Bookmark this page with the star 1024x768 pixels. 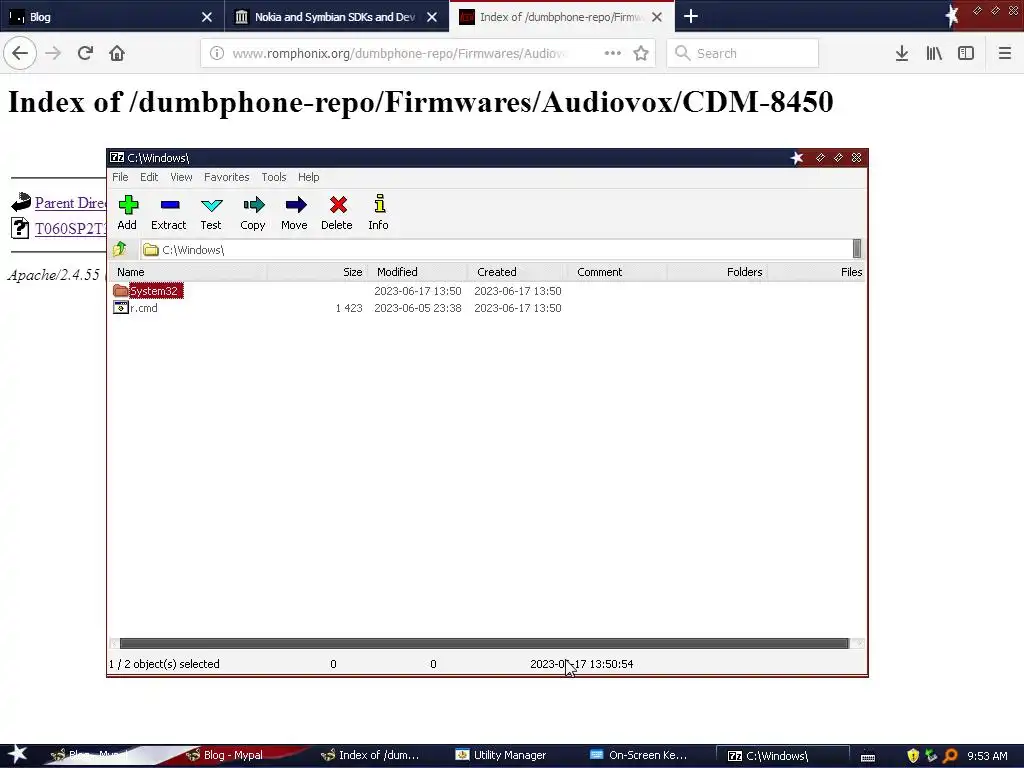point(641,53)
